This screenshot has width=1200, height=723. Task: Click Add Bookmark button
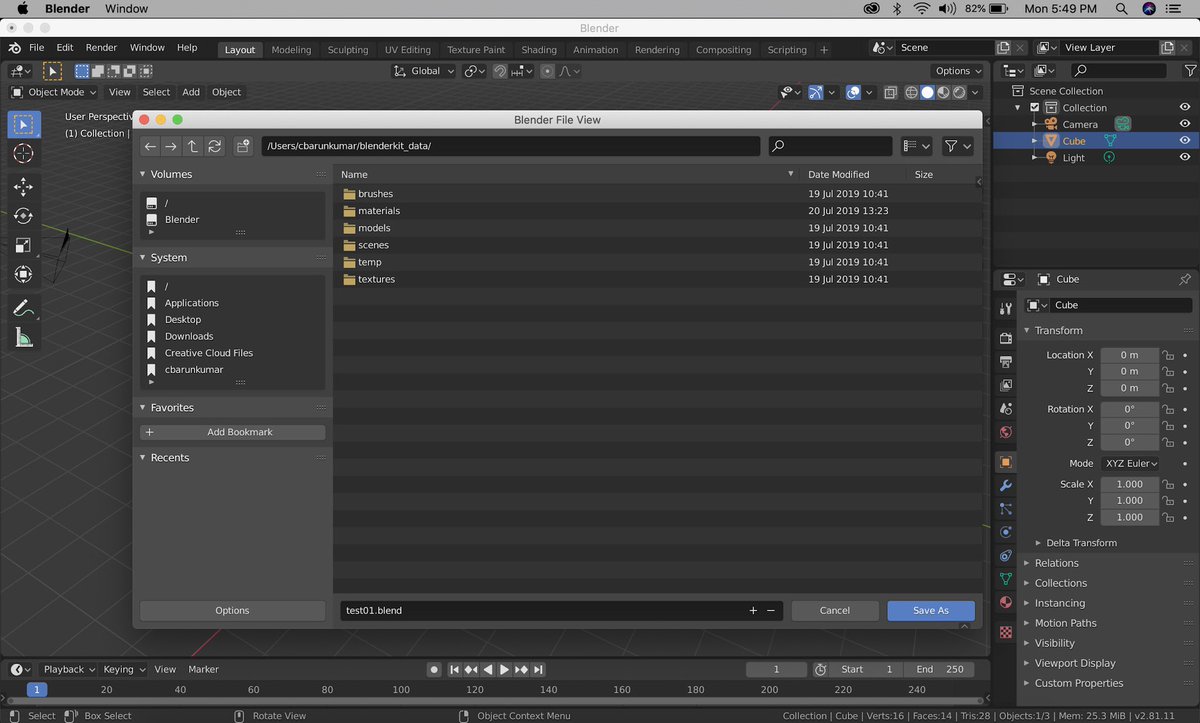tap(232, 432)
